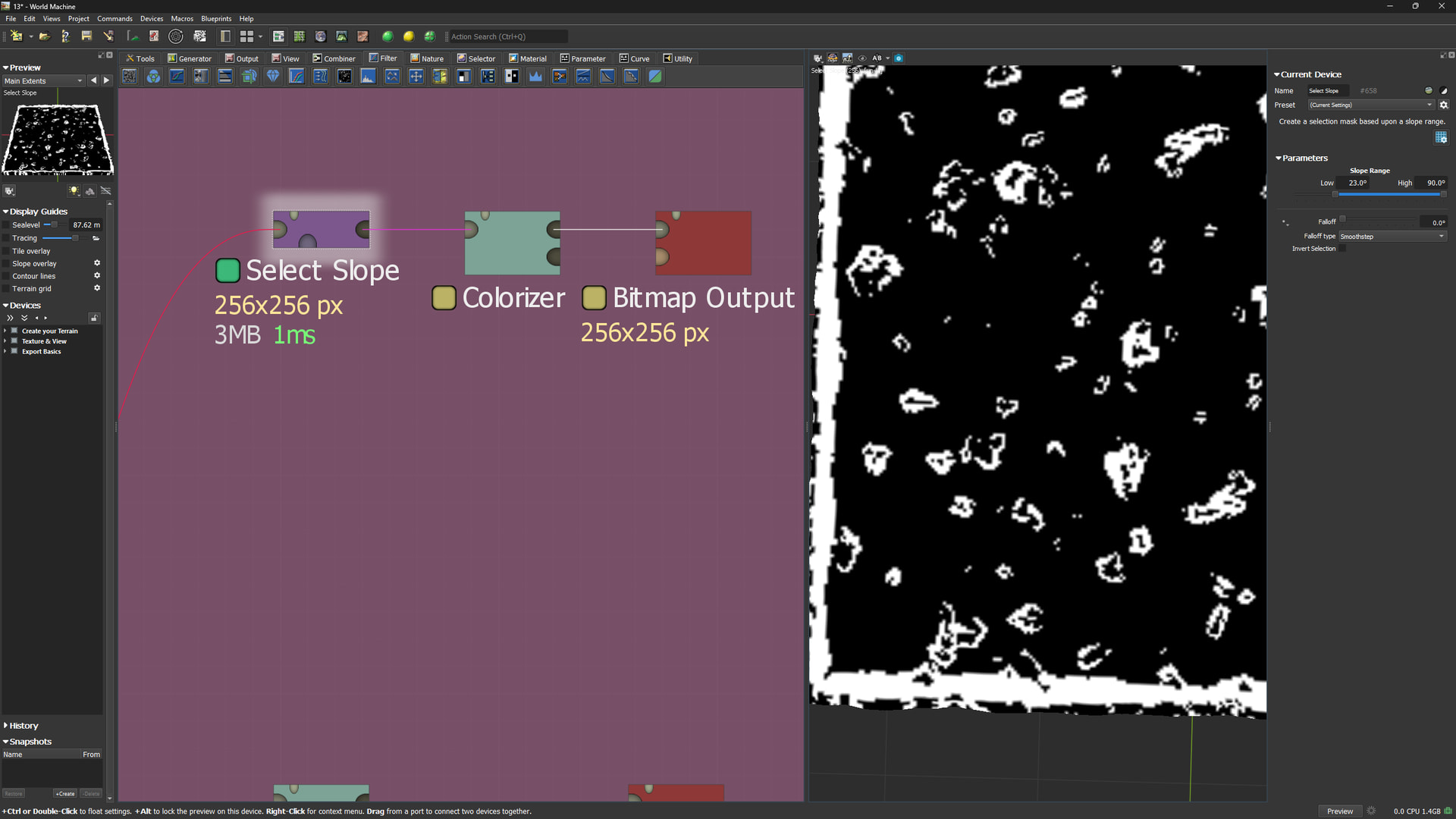Viewport: 1456px width, 819px height.
Task: Open the Falloff type Smoothstep dropdown
Action: 1392,237
